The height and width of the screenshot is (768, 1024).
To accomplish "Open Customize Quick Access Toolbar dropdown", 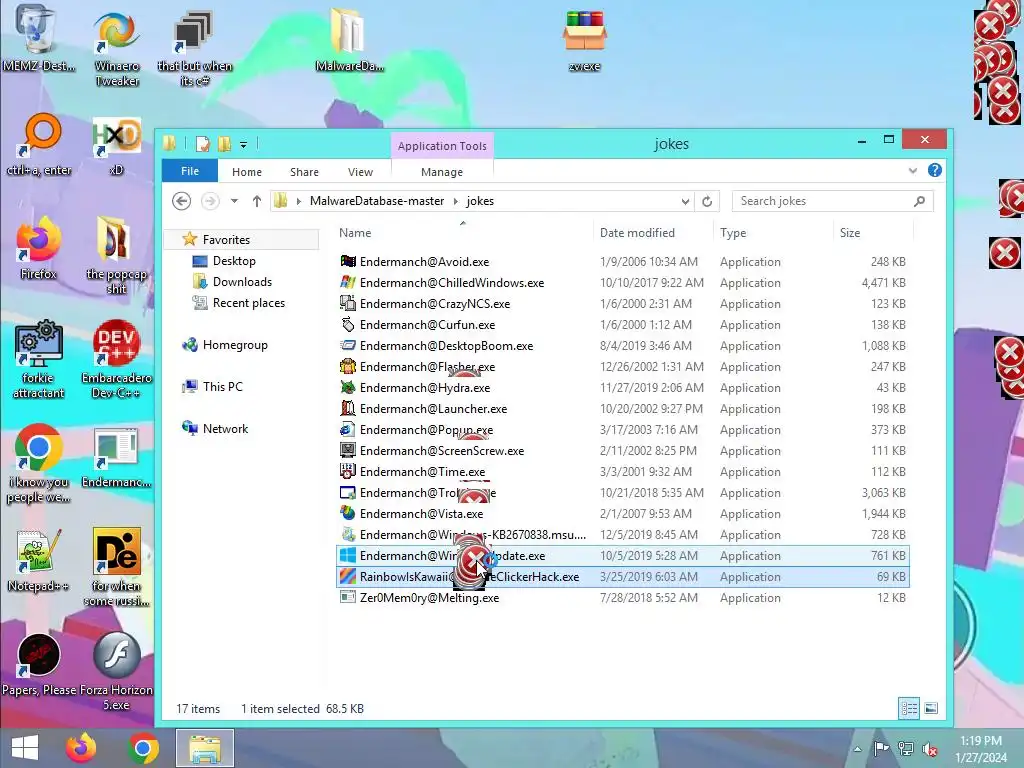I will [243, 144].
